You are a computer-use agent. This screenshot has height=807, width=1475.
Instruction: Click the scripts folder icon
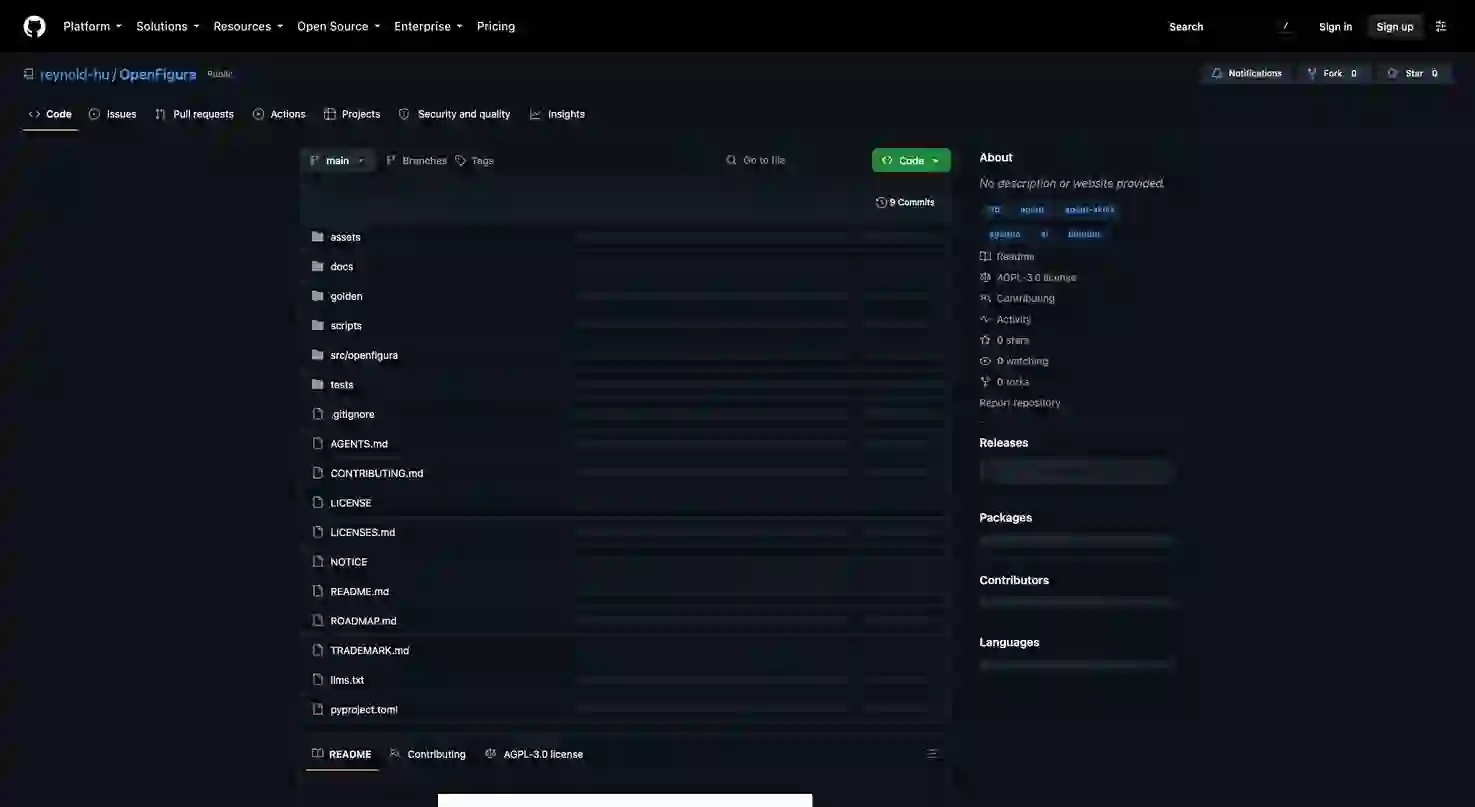318,326
